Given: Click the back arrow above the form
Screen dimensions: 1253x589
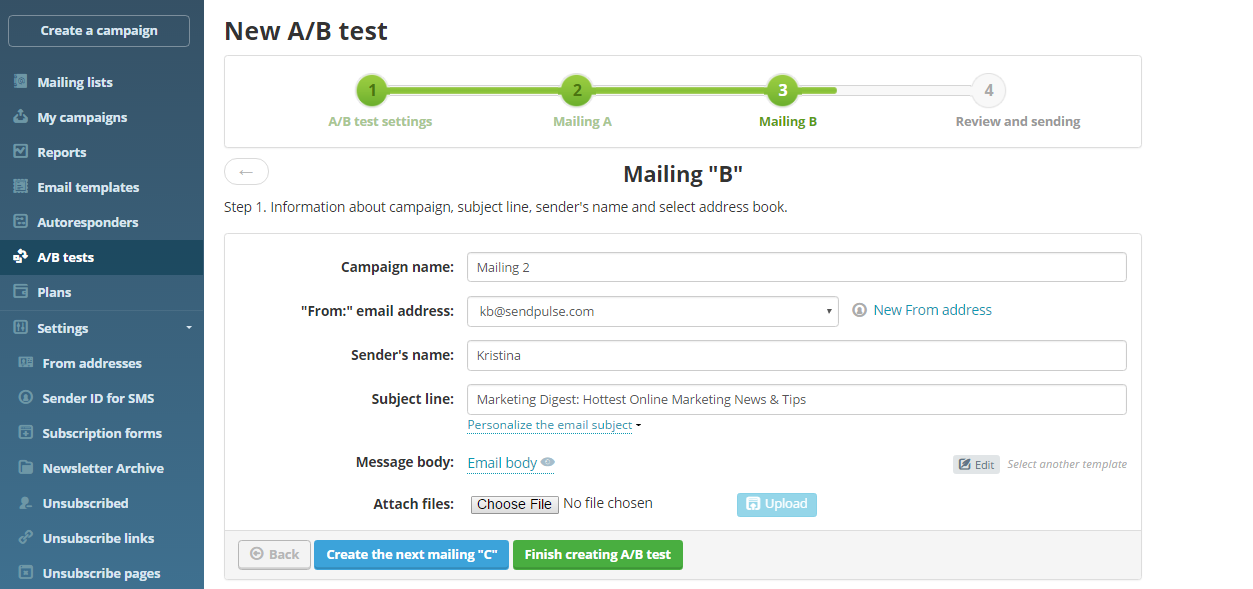Looking at the screenshot, I should (246, 172).
